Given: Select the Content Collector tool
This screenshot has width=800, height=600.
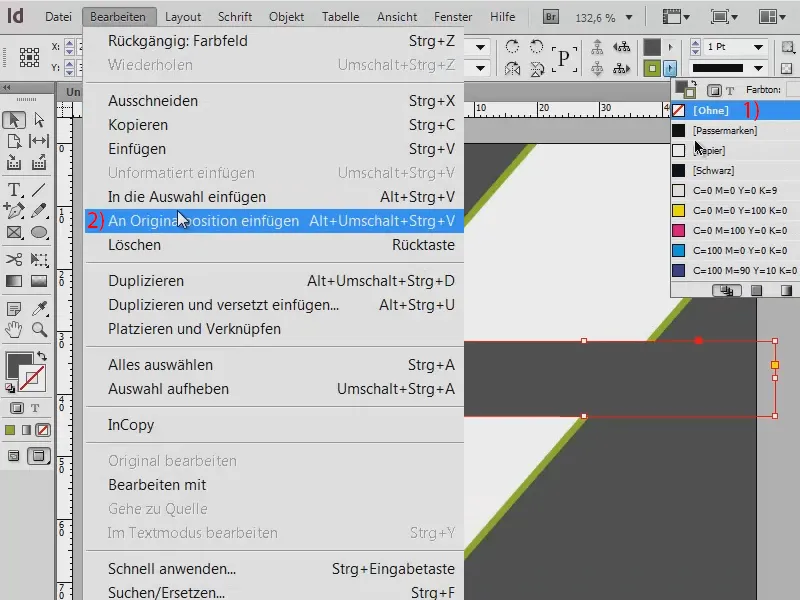Looking at the screenshot, I should pos(14,162).
